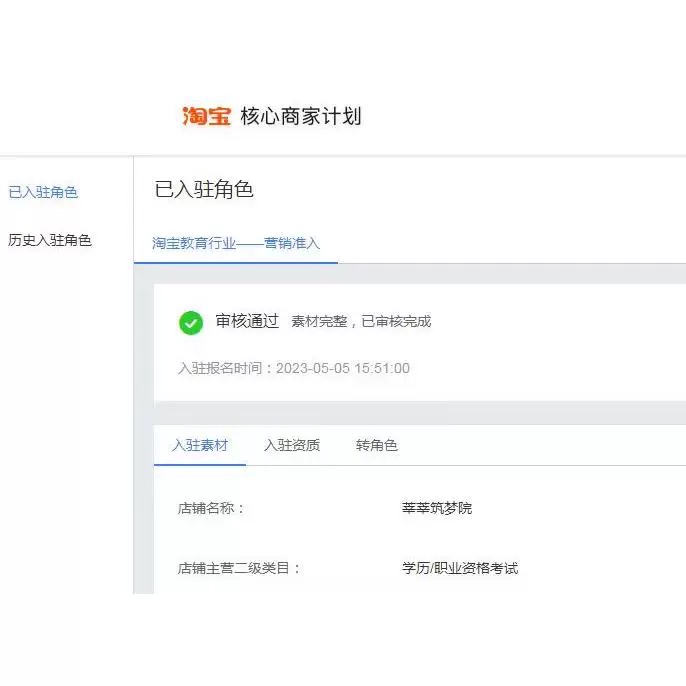Click the 审核通过 status text
This screenshot has width=686, height=686.
coord(247,321)
